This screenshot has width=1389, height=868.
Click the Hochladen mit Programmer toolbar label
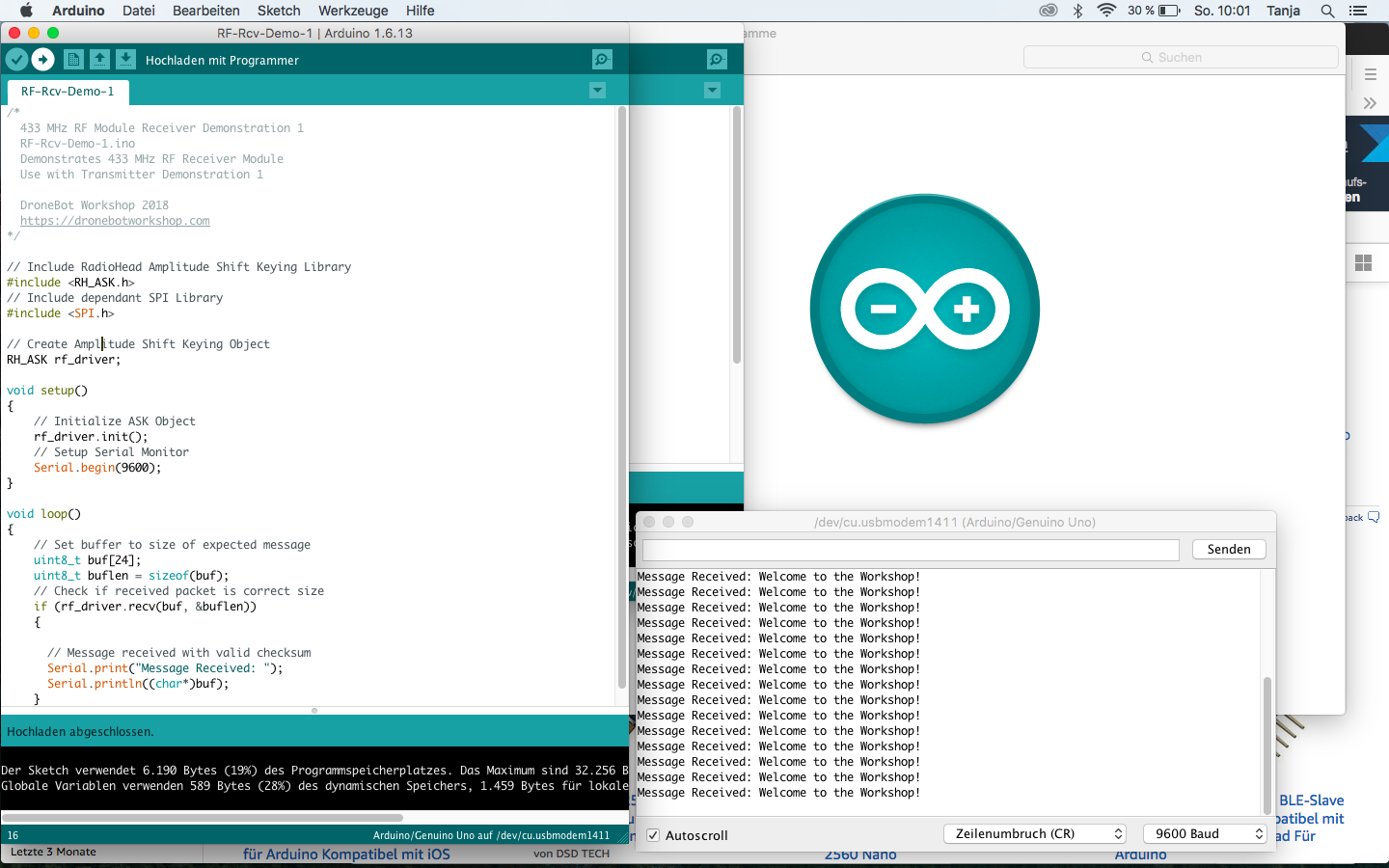pos(222,60)
